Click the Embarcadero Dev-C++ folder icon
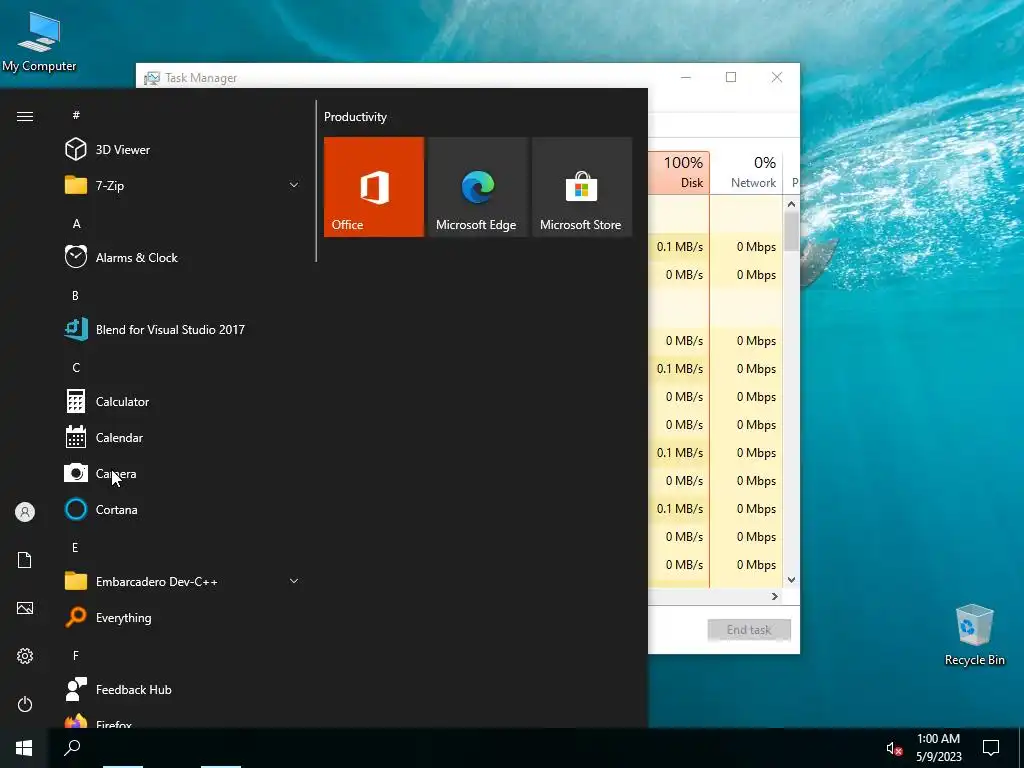Image resolution: width=1024 pixels, height=768 pixels. (76, 581)
